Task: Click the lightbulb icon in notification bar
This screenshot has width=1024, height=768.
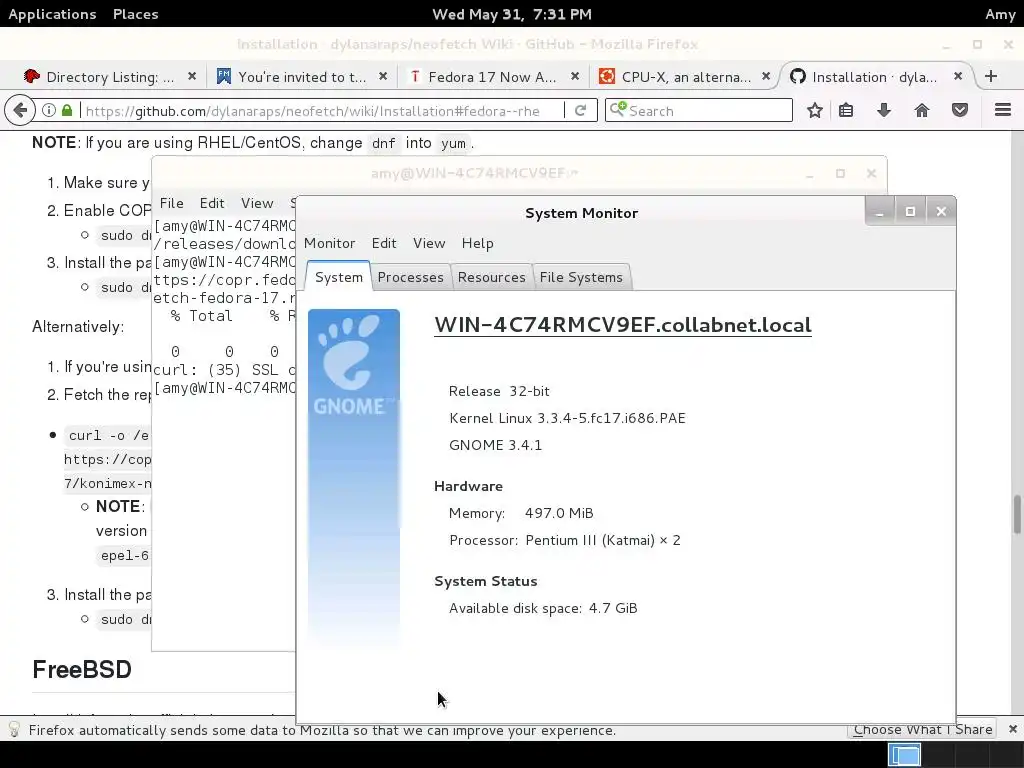Action: tap(14, 729)
